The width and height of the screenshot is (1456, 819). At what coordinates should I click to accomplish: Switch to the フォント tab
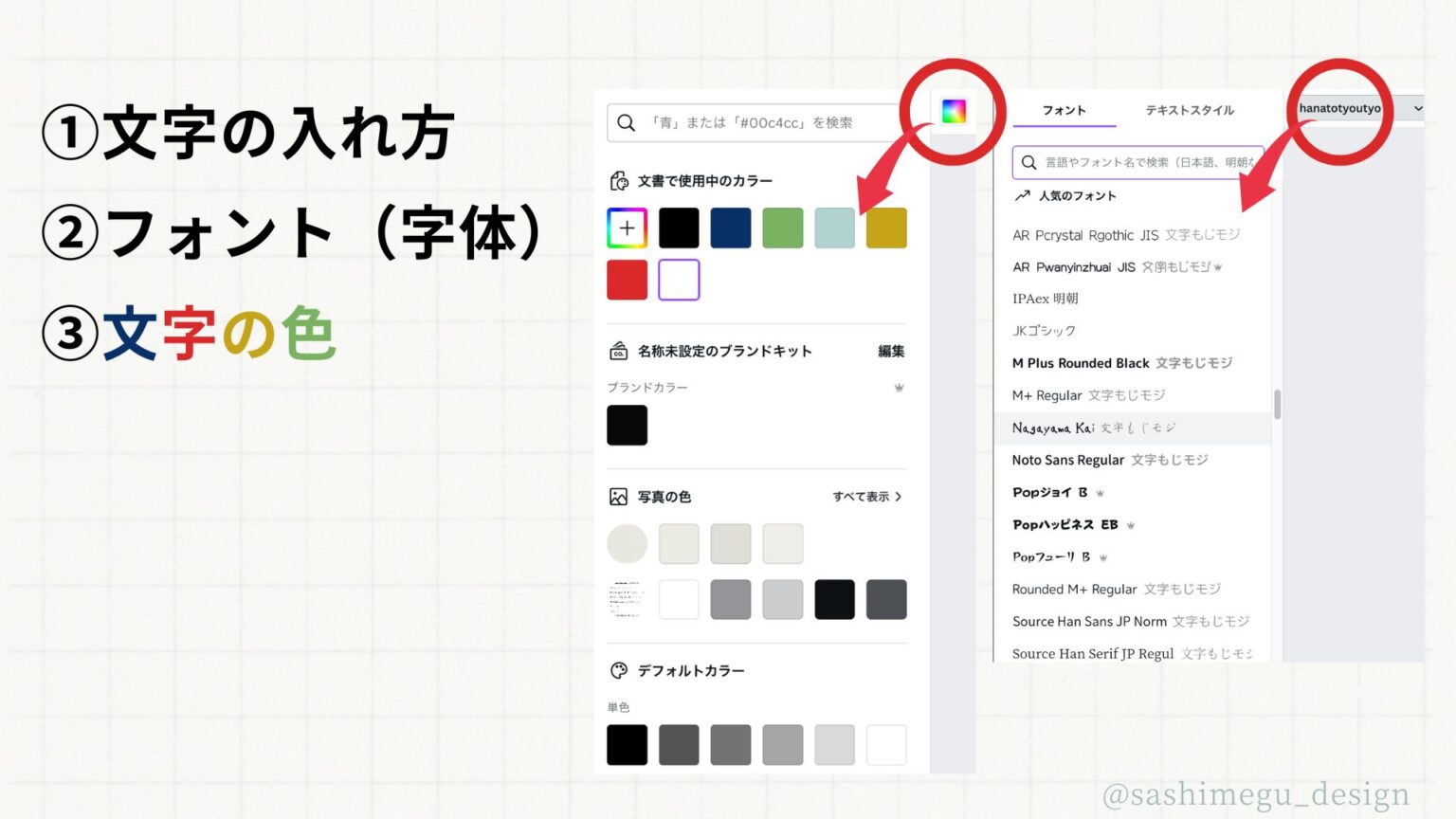(1064, 111)
